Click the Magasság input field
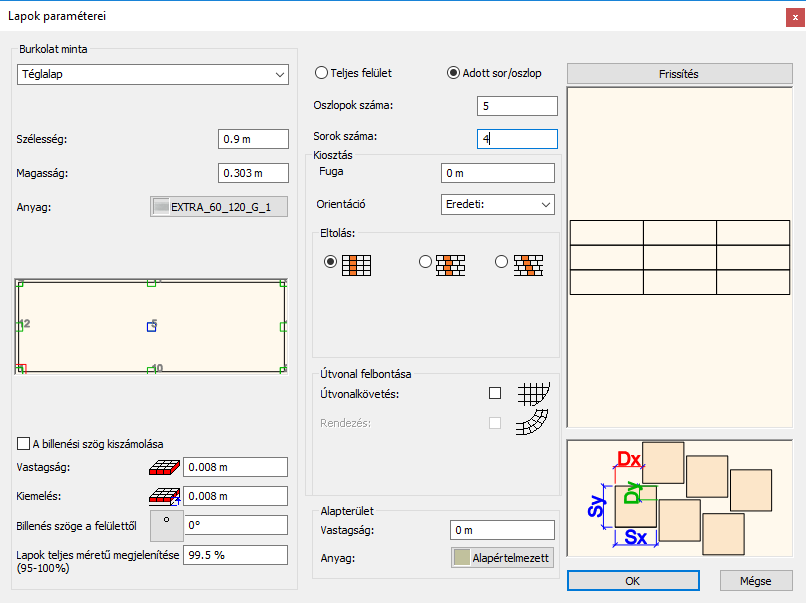806x603 pixels. pyautogui.click(x=253, y=173)
